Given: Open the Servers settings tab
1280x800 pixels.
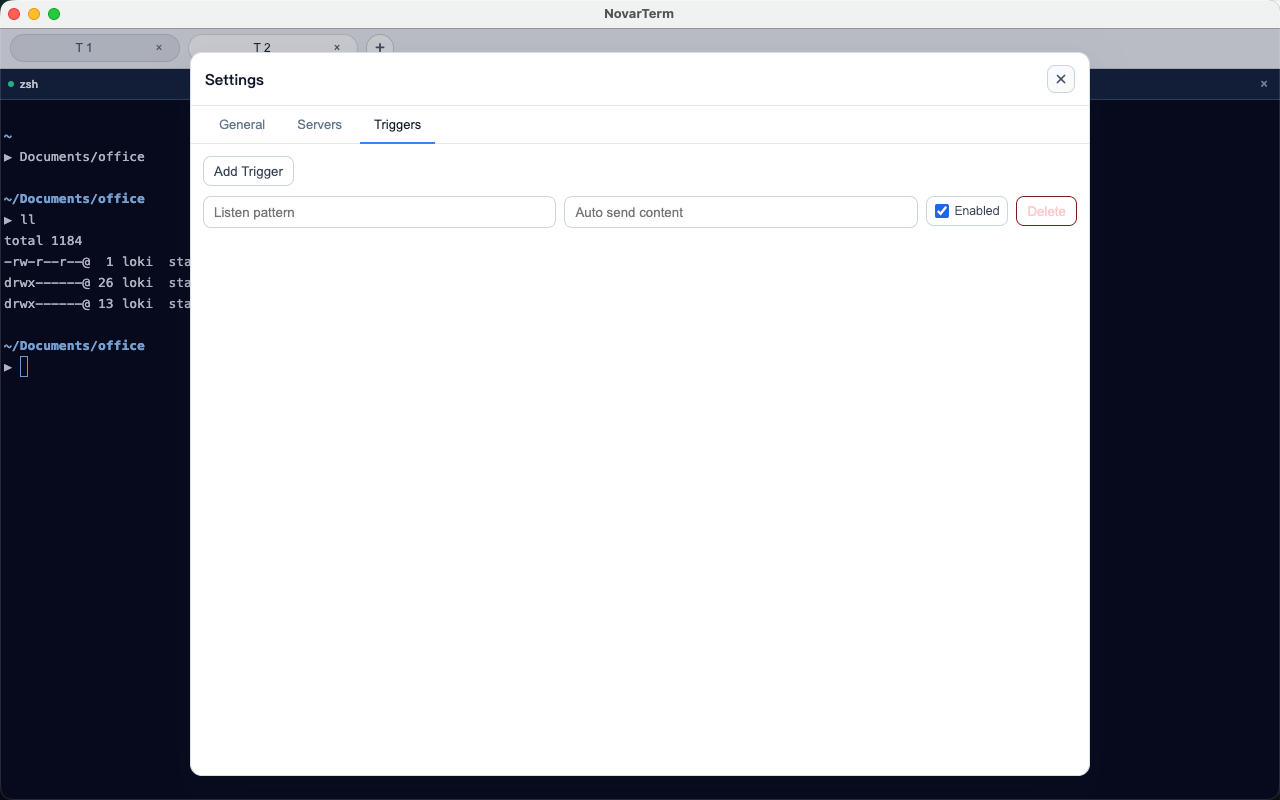Looking at the screenshot, I should coord(319,124).
